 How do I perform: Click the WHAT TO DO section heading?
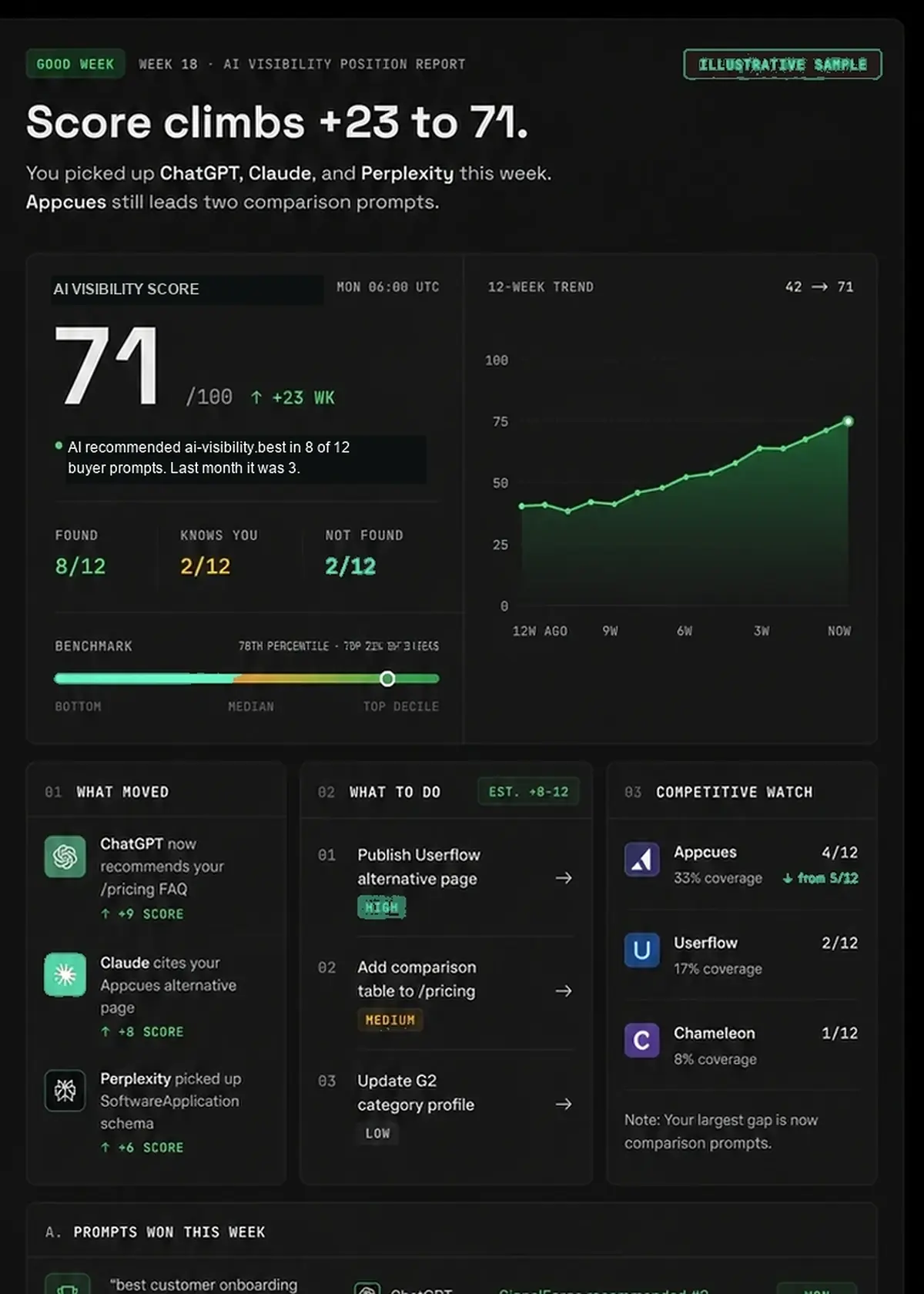click(x=395, y=792)
